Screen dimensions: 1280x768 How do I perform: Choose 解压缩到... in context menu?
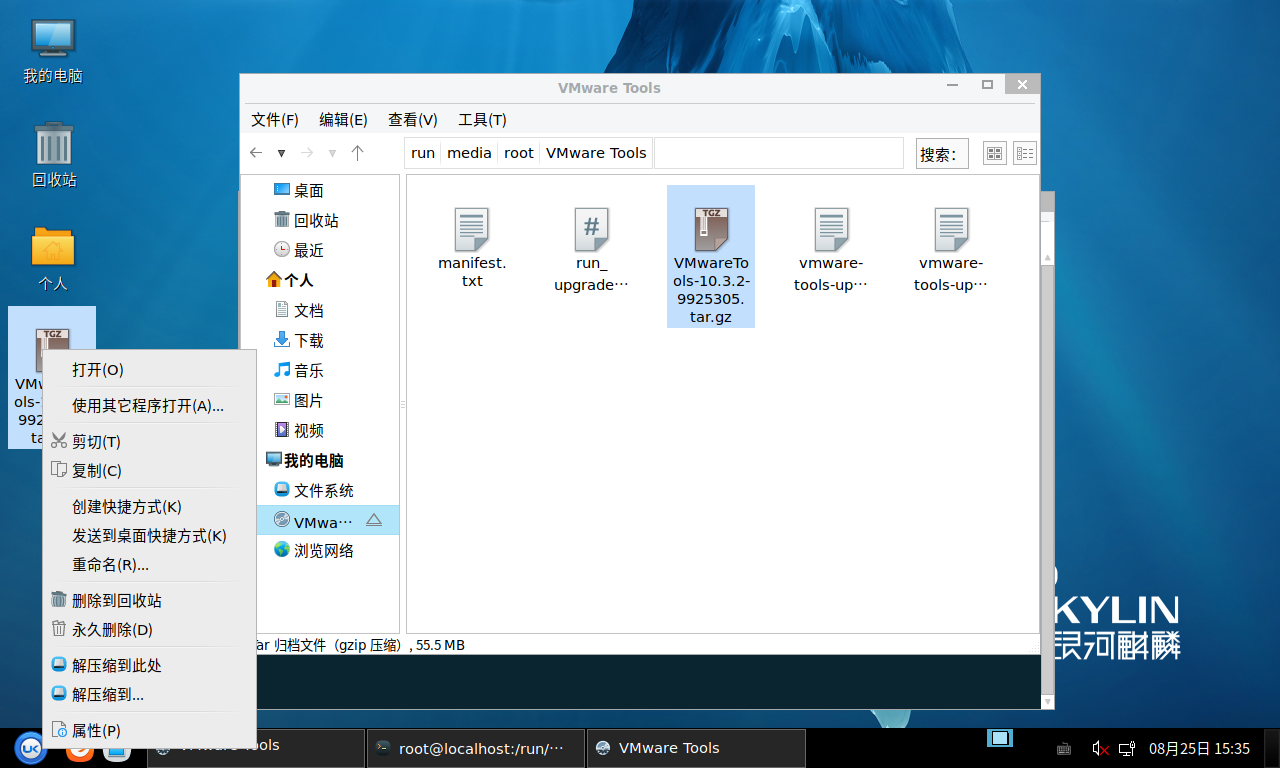(149, 695)
